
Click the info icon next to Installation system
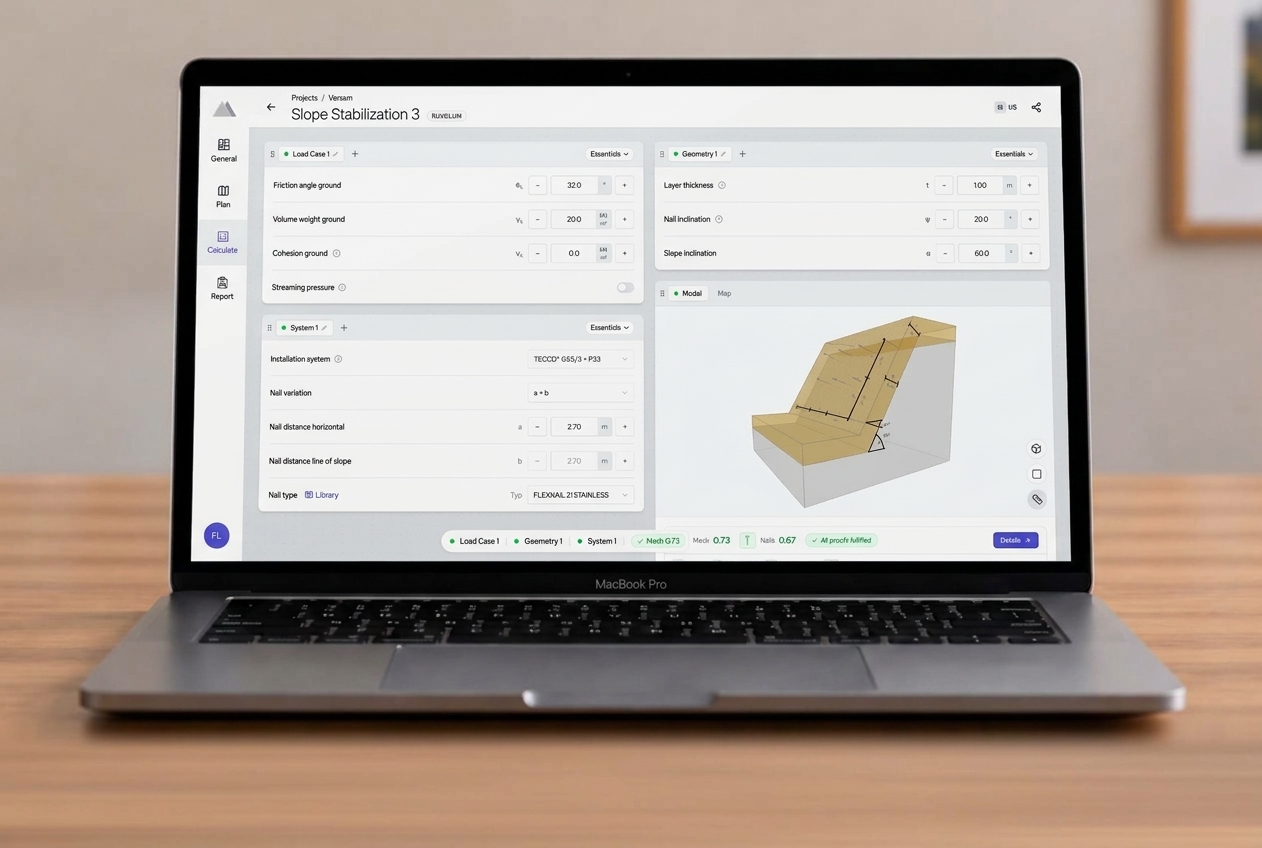(338, 359)
